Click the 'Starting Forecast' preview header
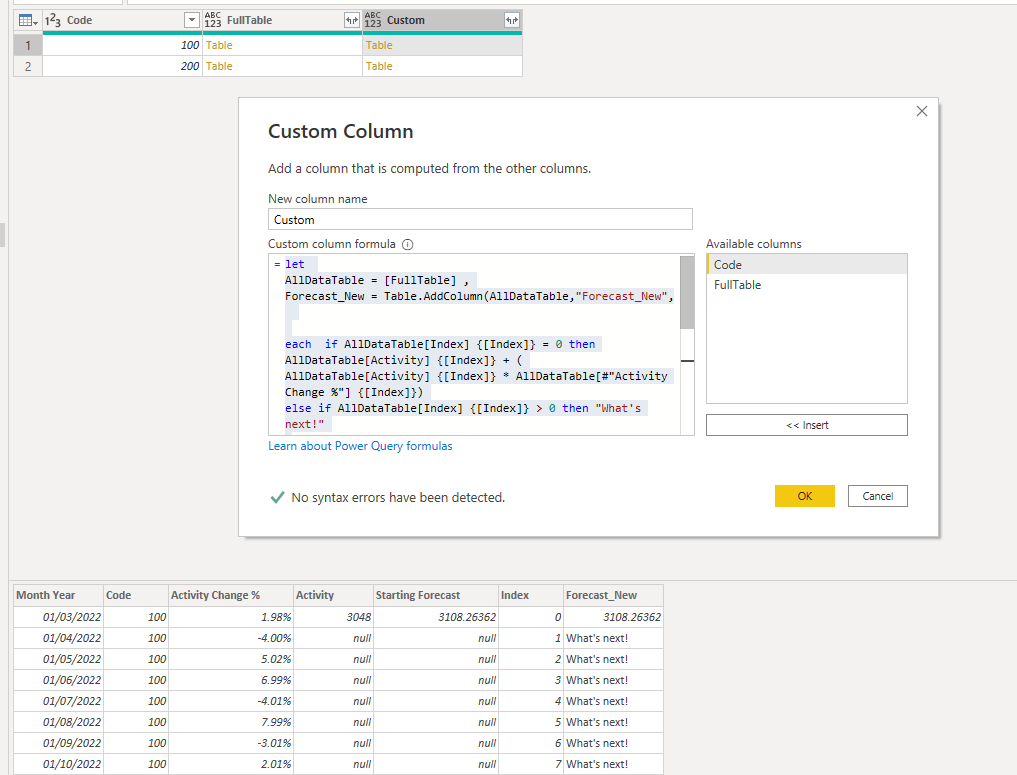The height and width of the screenshot is (775, 1017). (x=435, y=595)
